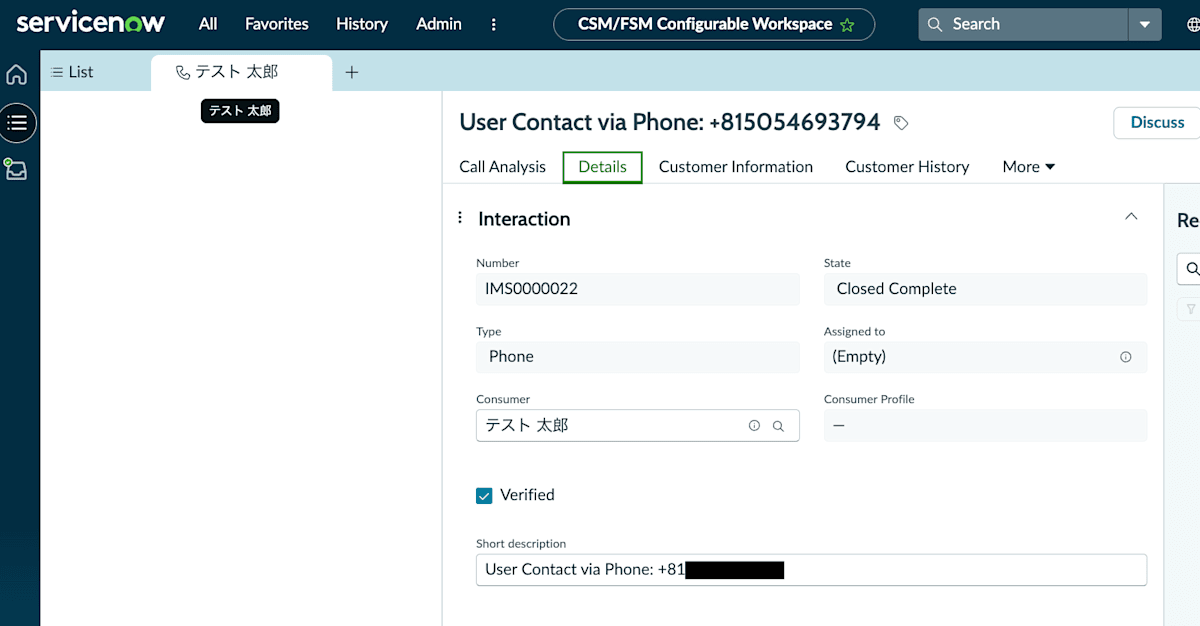Open the Inbox sidebar icon
This screenshot has width=1200, height=626.
pyautogui.click(x=15, y=169)
